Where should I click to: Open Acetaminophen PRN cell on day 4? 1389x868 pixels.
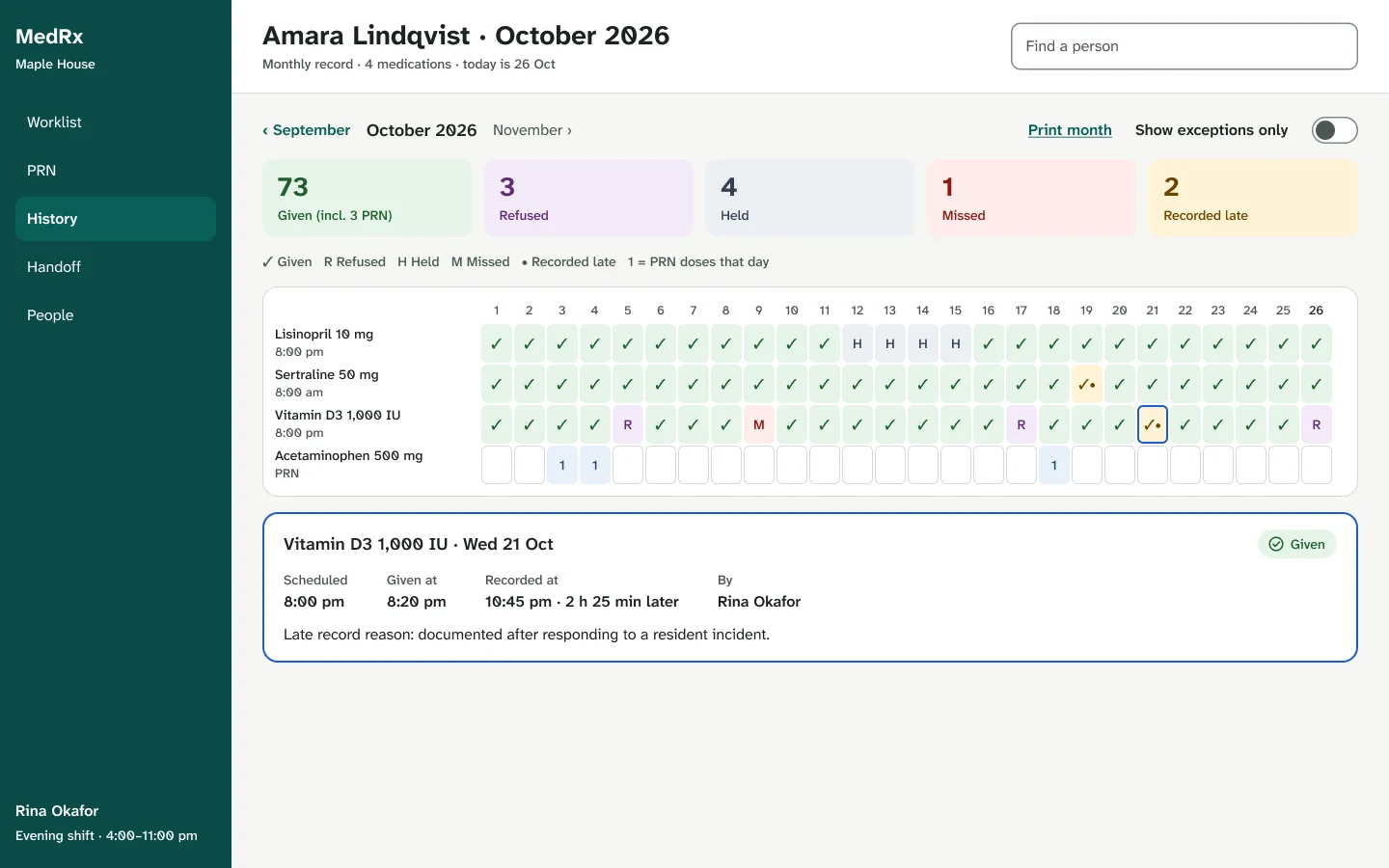click(x=595, y=465)
